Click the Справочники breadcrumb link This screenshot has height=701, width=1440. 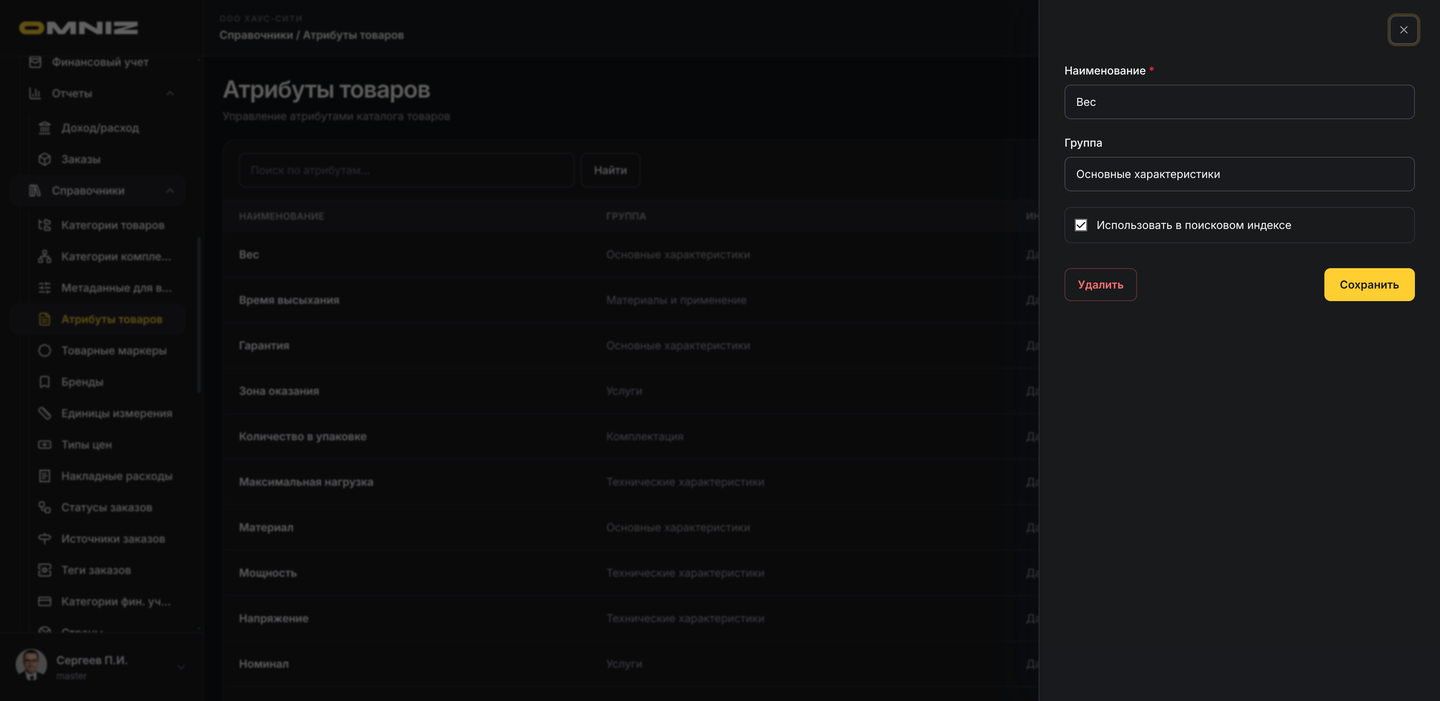256,35
